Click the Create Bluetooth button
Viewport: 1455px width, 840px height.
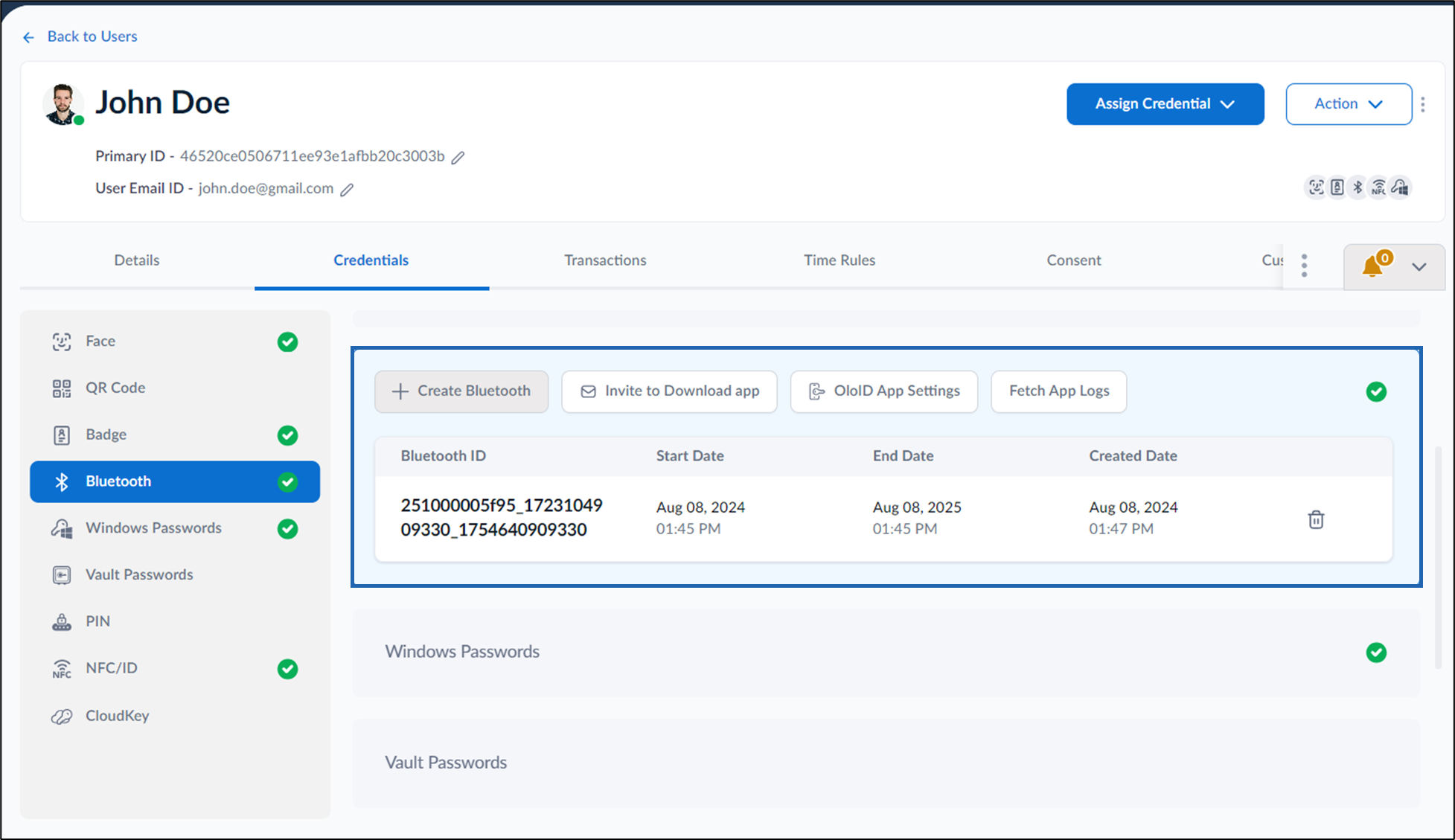(x=461, y=391)
